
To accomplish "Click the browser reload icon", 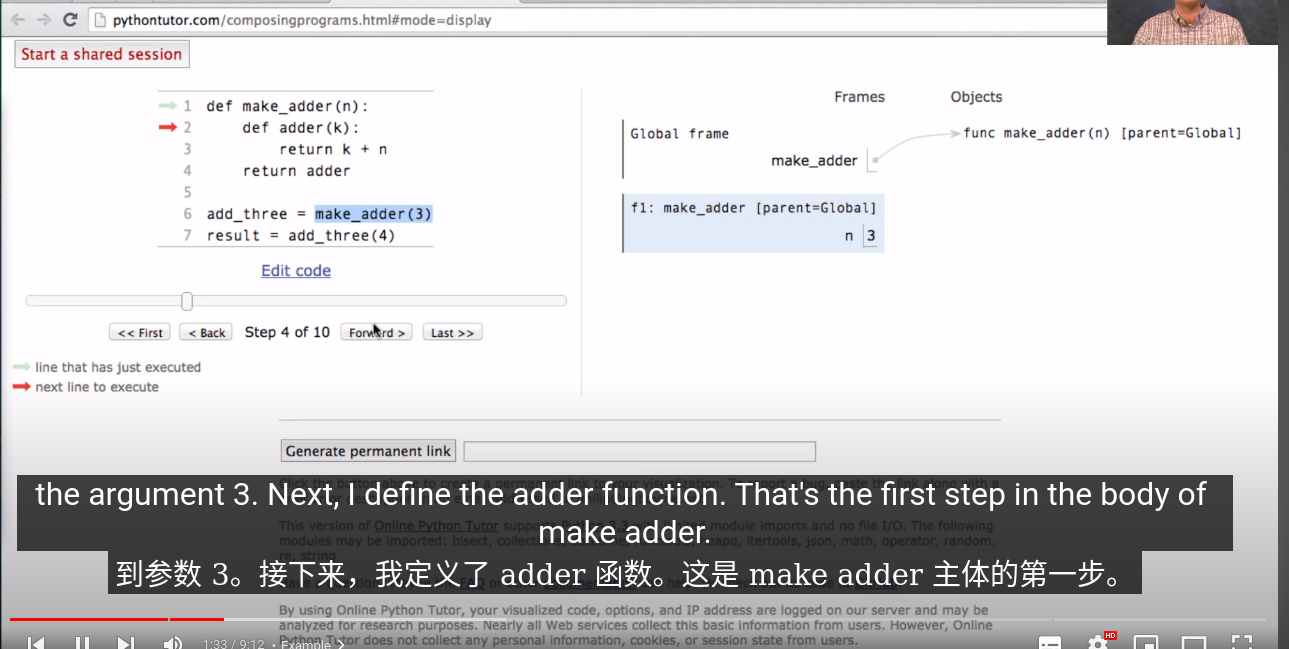I will [x=70, y=19].
